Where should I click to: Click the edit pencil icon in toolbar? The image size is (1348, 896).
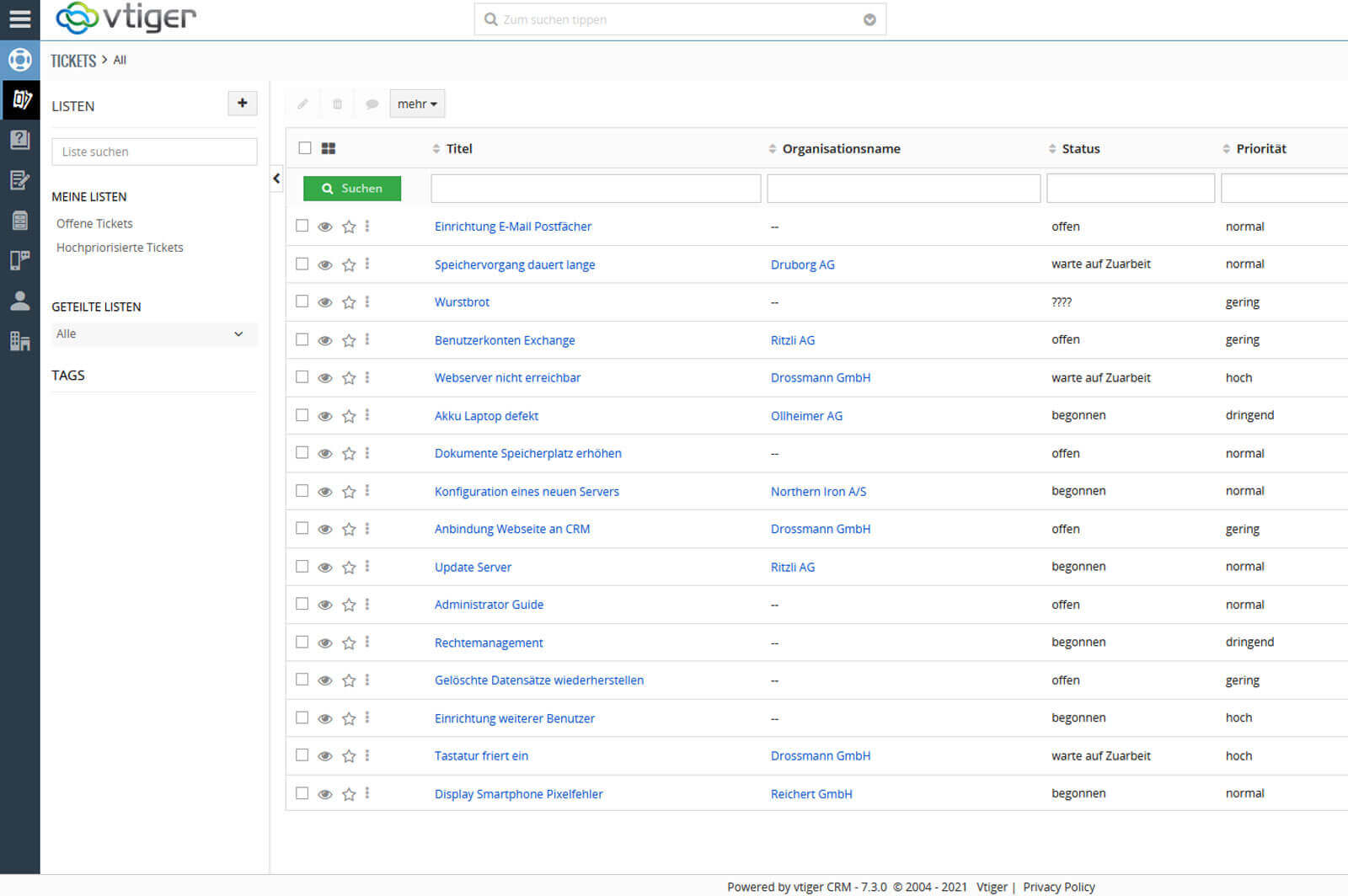302,104
